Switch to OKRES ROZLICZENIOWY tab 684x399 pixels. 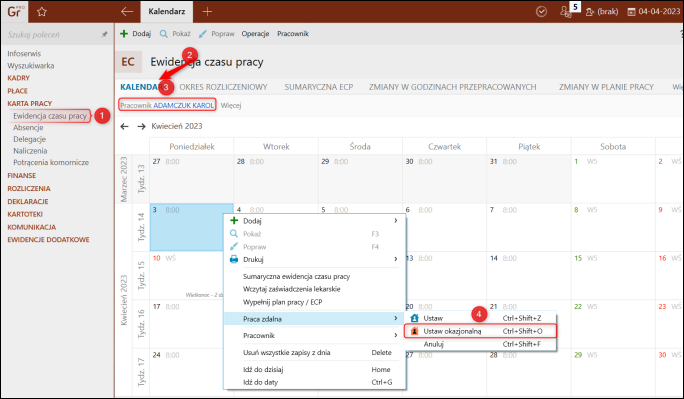pos(223,87)
